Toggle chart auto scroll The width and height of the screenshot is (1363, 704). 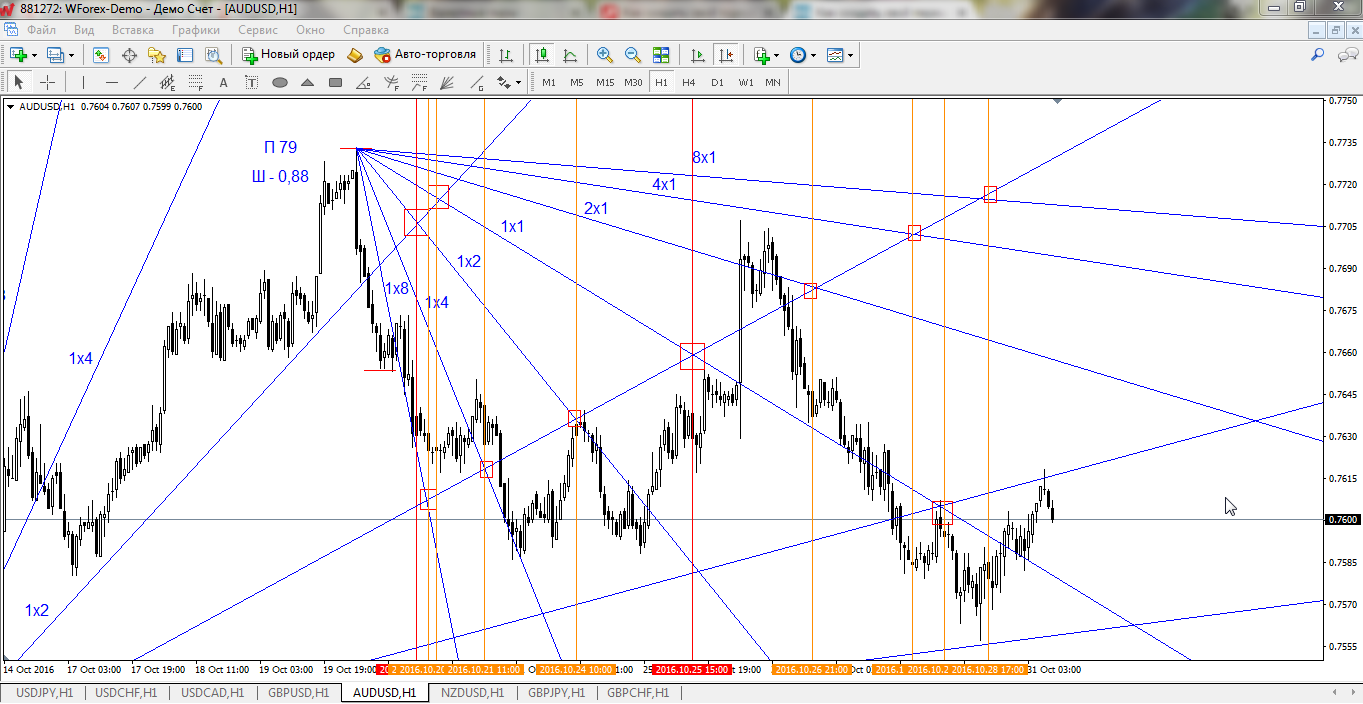coord(698,55)
